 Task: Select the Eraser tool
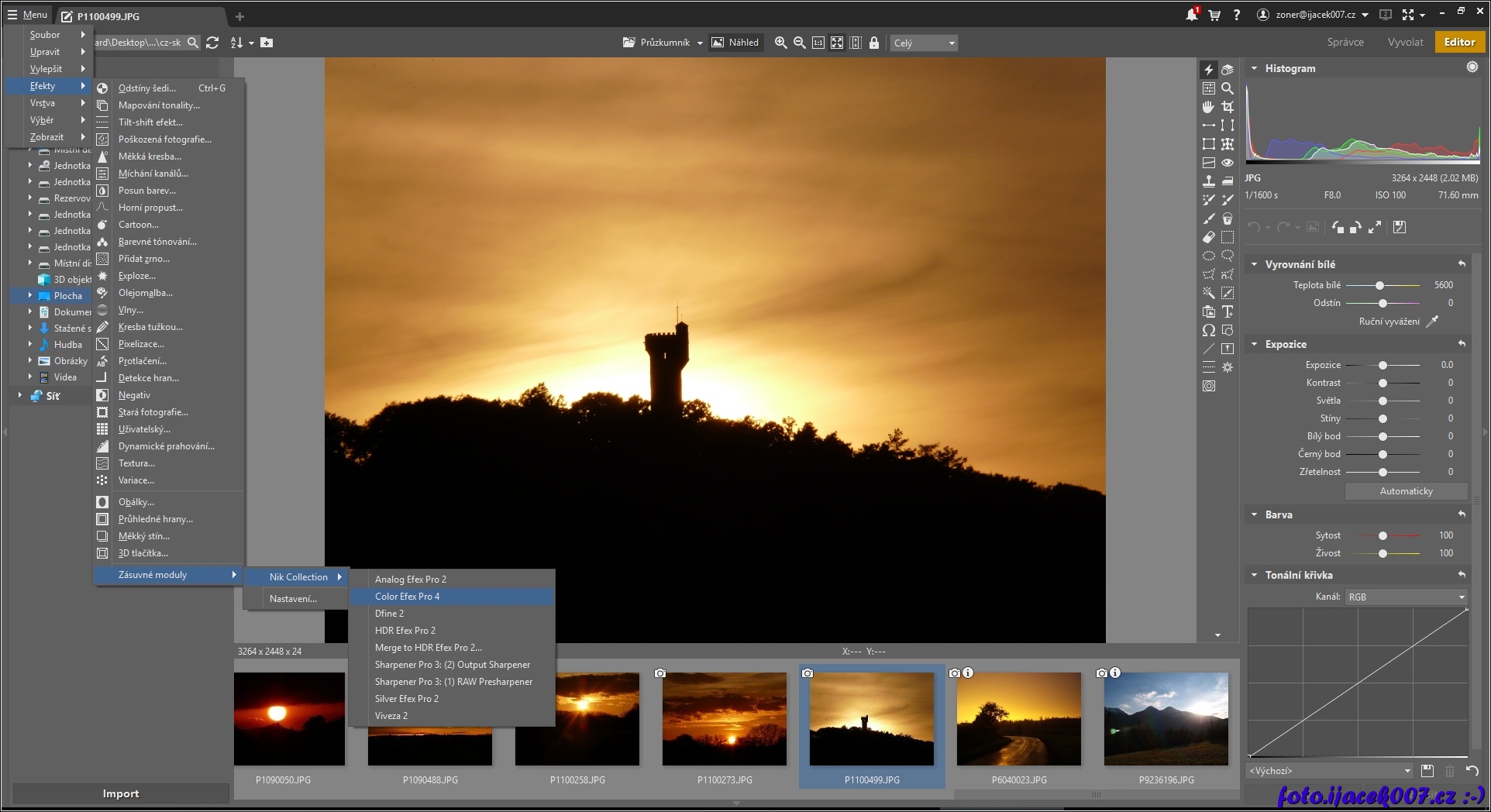click(x=1209, y=237)
